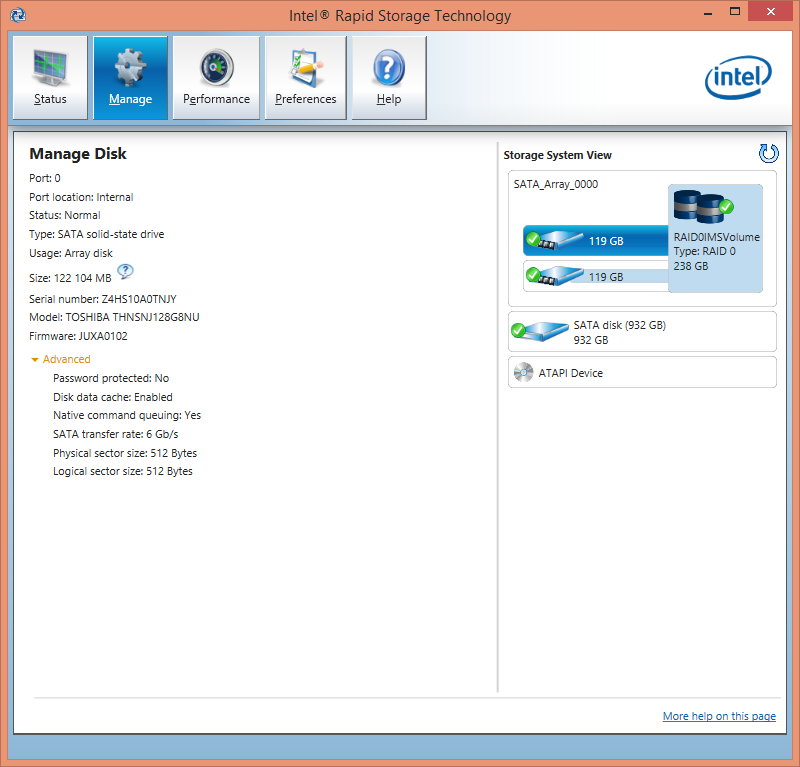800x767 pixels.
Task: Select the RAID0IMSVolume volume icon
Action: tap(704, 206)
